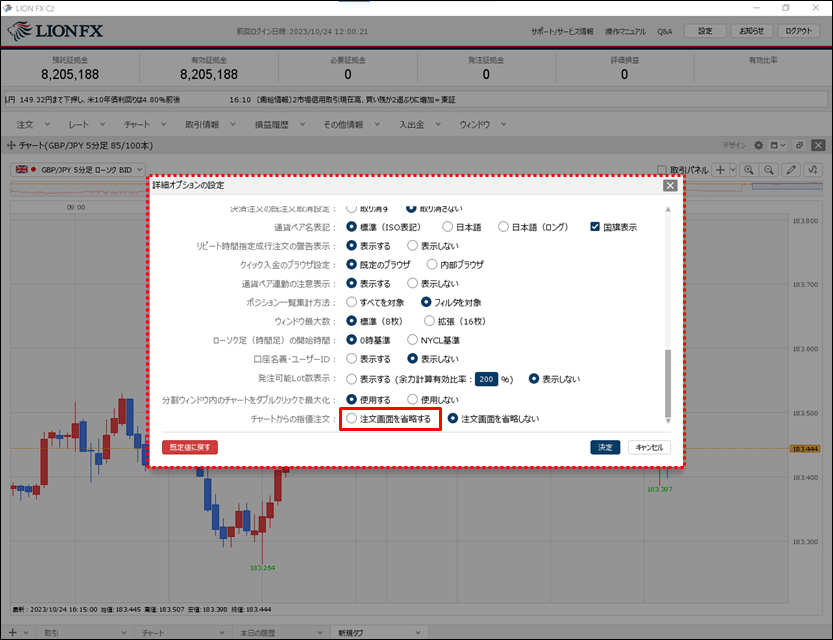833x640 pixels.
Task: Select 日本語 for currency pair naming
Action: pos(447,227)
